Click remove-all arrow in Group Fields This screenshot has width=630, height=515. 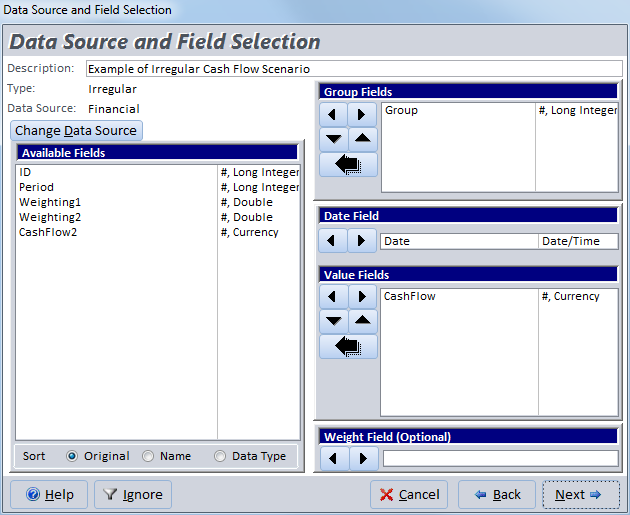pyautogui.click(x=348, y=165)
